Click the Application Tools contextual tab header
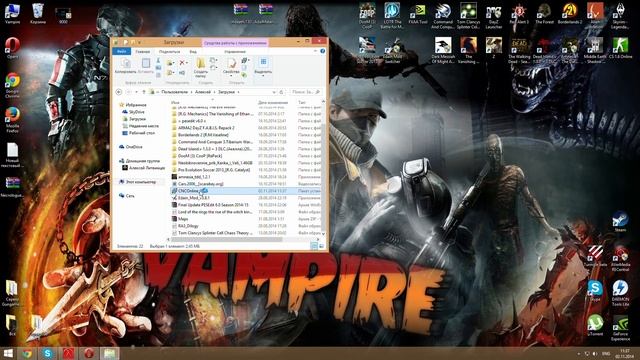This screenshot has width=640, height=360. point(235,42)
